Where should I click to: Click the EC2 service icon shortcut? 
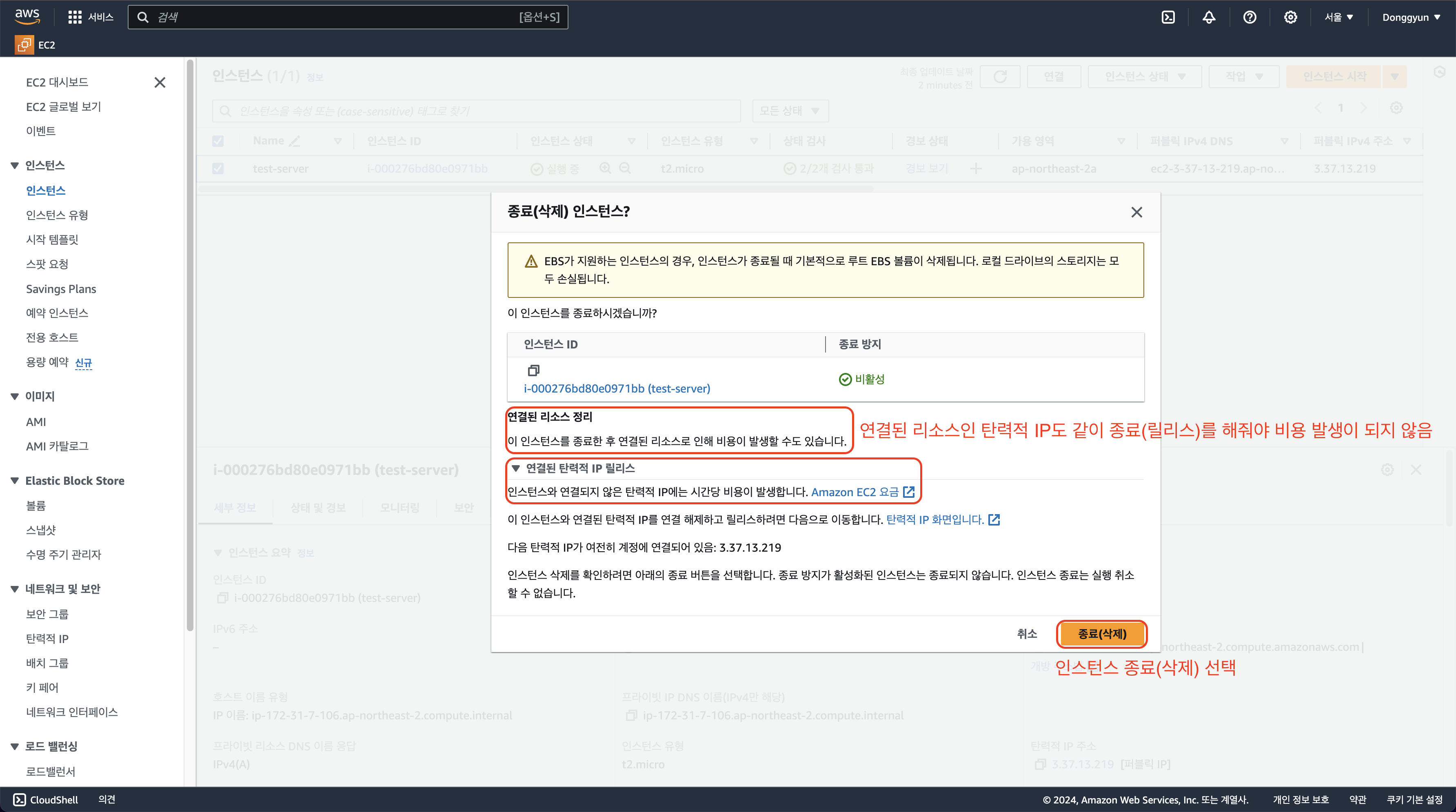tap(24, 44)
